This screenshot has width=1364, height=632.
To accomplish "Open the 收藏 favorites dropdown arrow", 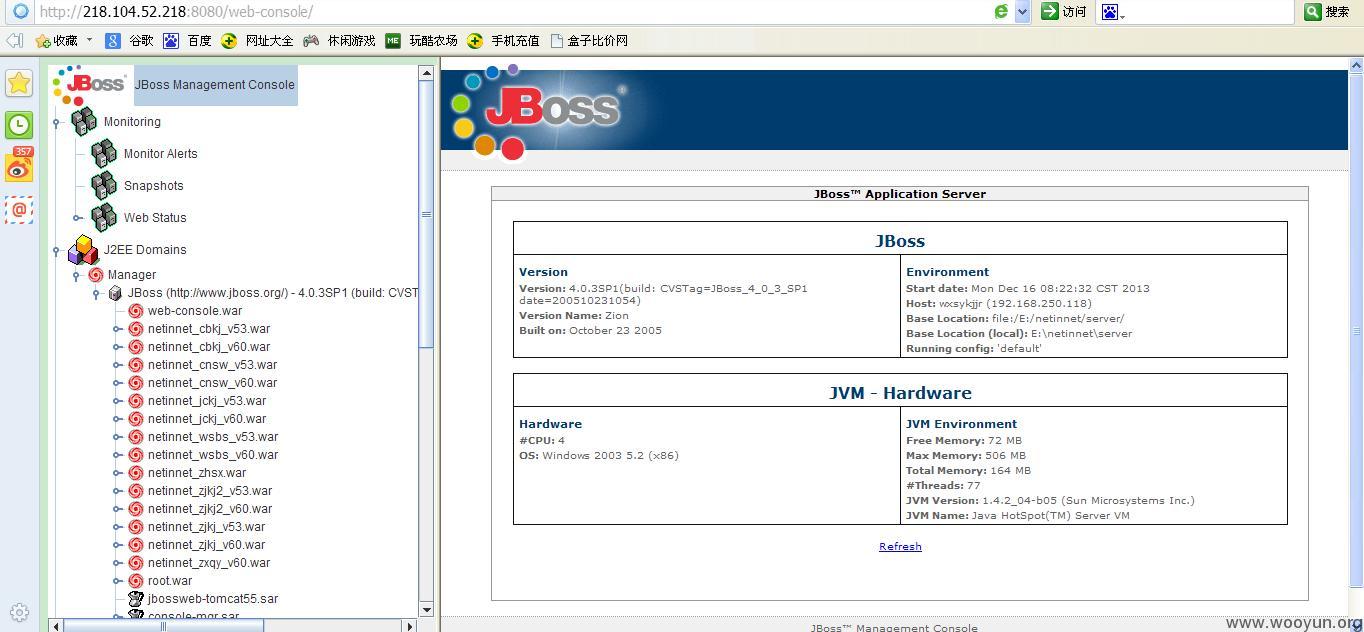I will [x=89, y=41].
